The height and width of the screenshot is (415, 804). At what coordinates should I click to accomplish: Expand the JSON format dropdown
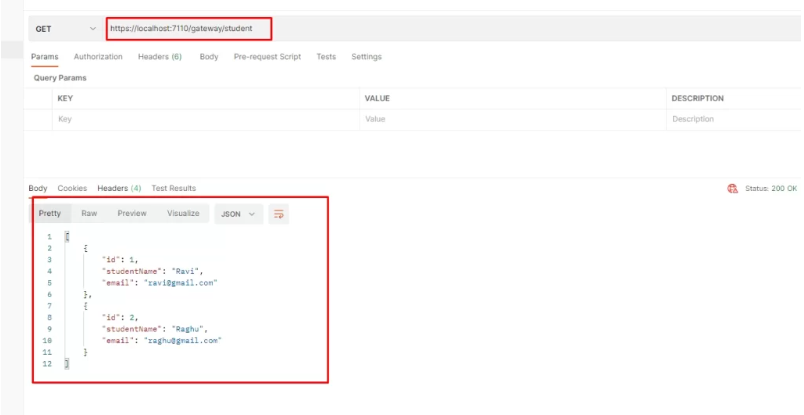238,214
